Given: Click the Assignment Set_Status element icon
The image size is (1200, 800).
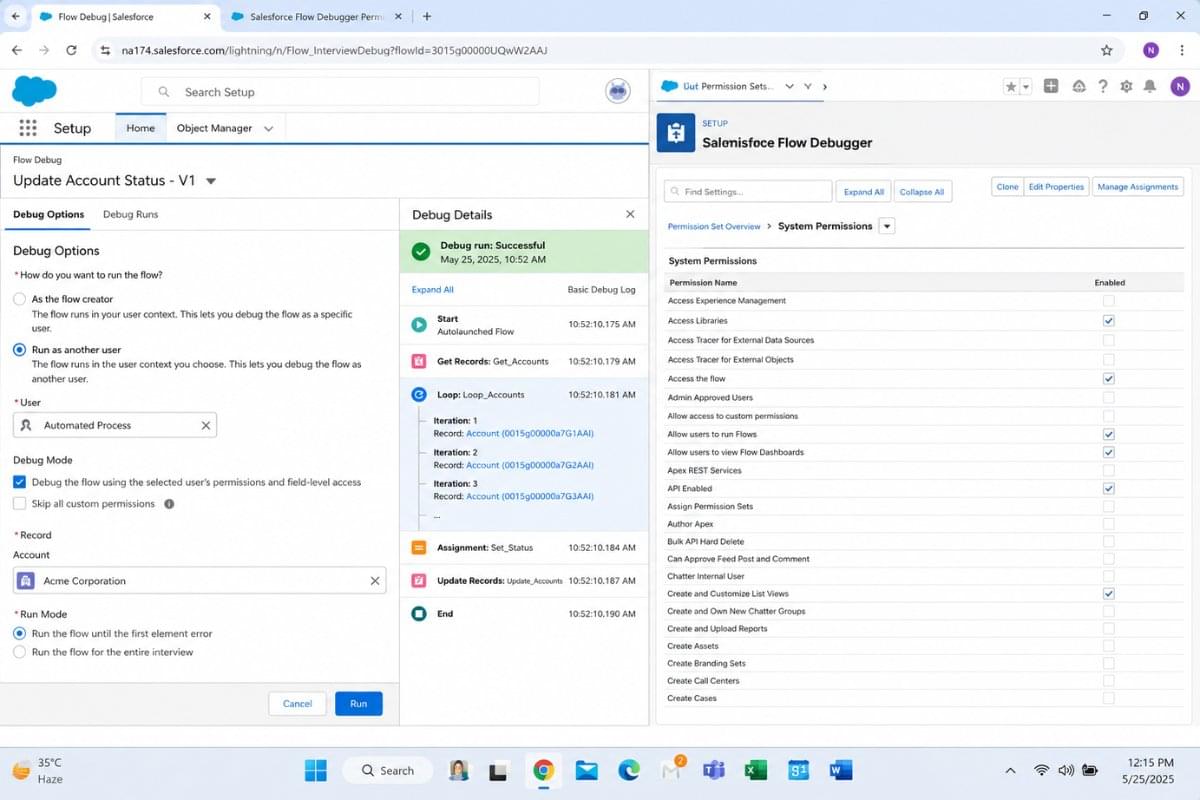Looking at the screenshot, I should click(x=419, y=548).
